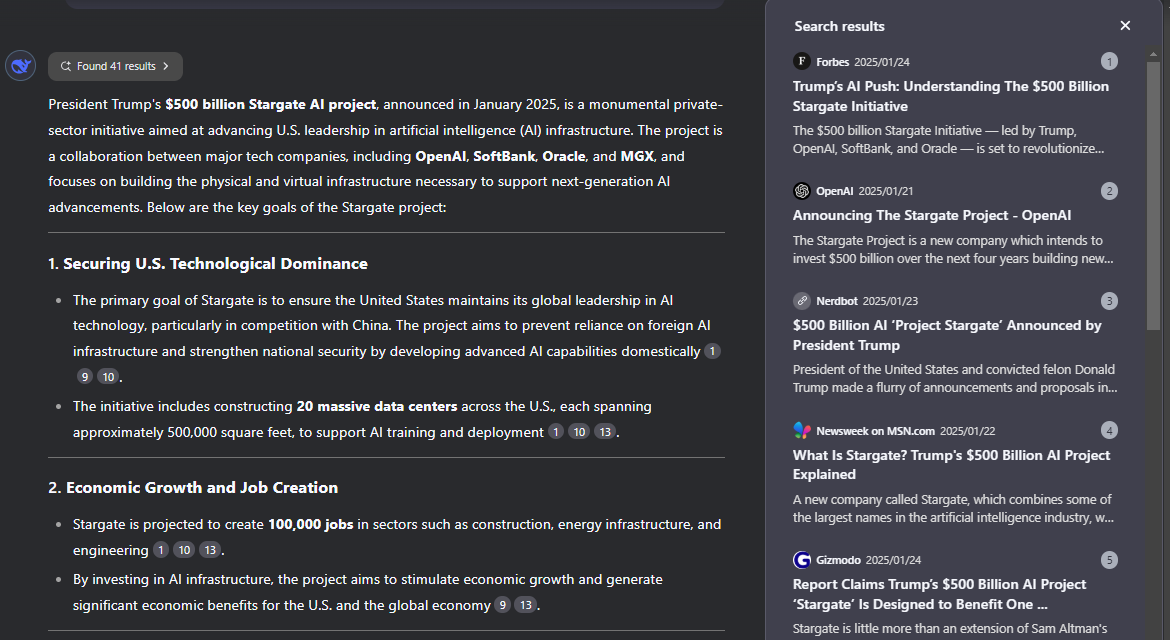Open citation 9 after 'the global economy'
Image resolution: width=1170 pixels, height=640 pixels.
(503, 605)
